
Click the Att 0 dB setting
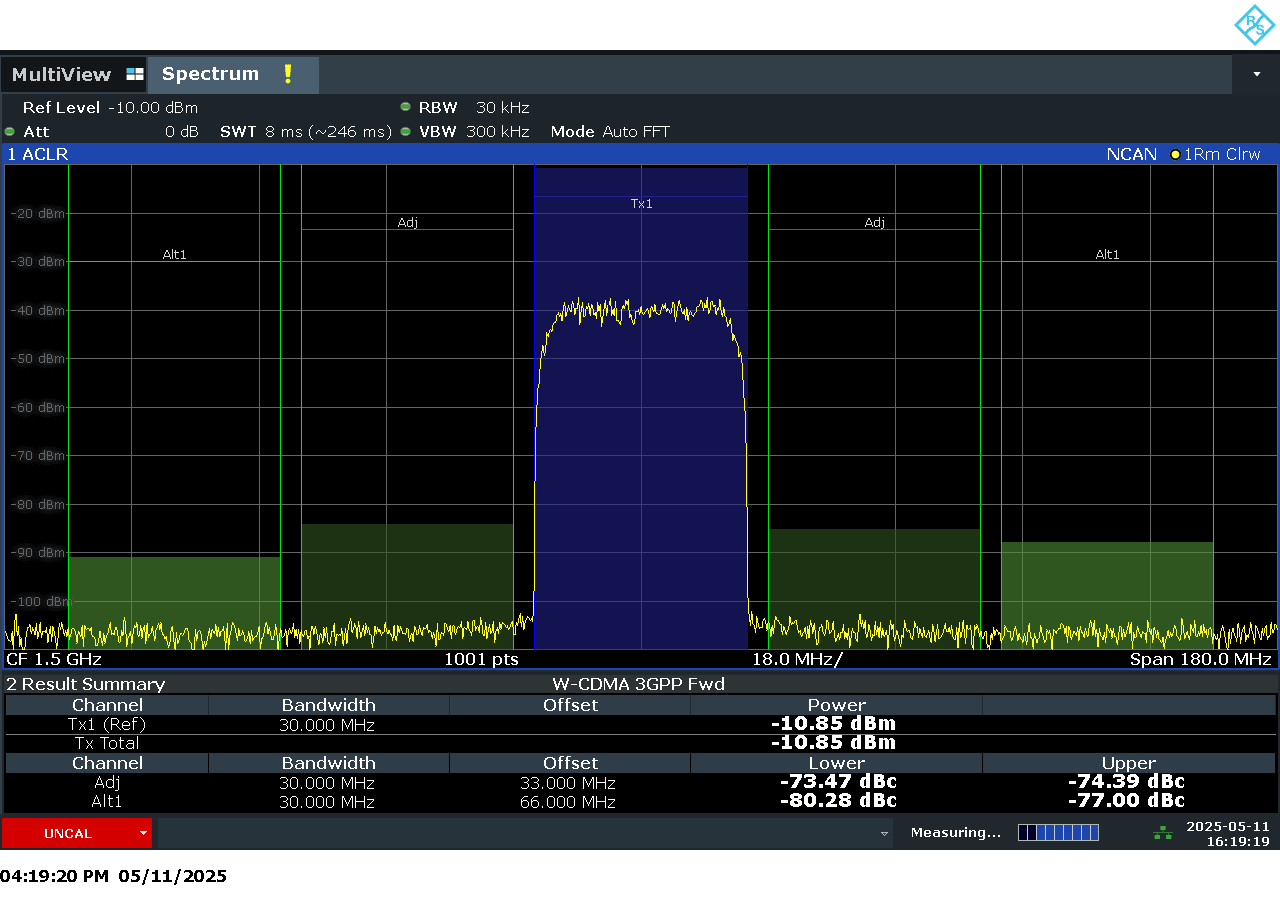pos(110,131)
